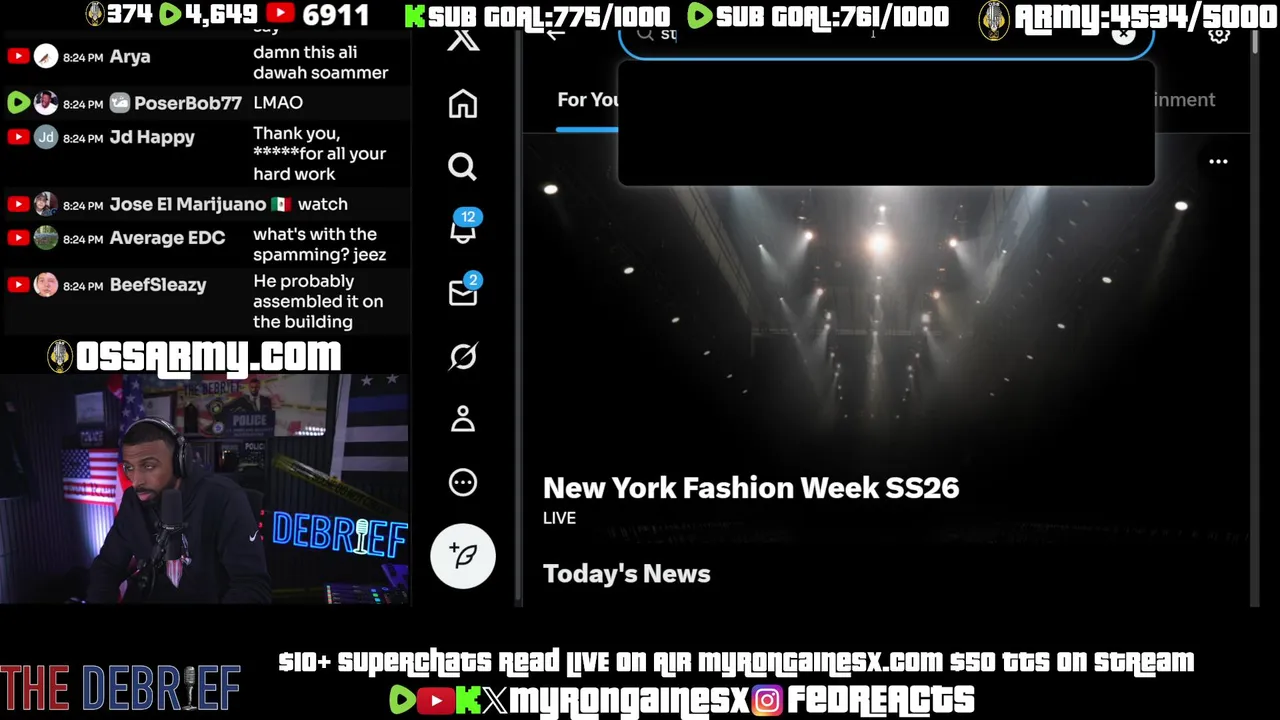Click 'what's with the spamming' message
Image resolution: width=1280 pixels, height=720 pixels.
[319, 244]
